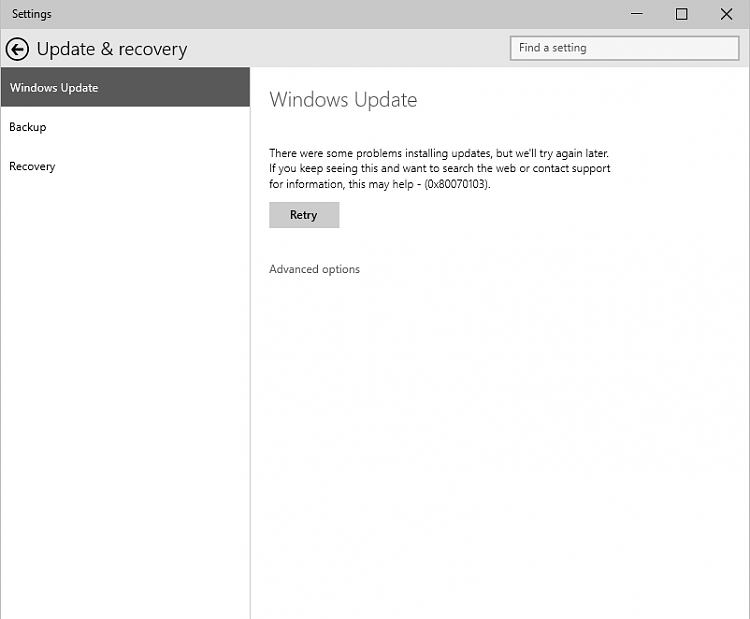Click the Windows Update page heading
This screenshot has width=750, height=619.
(343, 99)
